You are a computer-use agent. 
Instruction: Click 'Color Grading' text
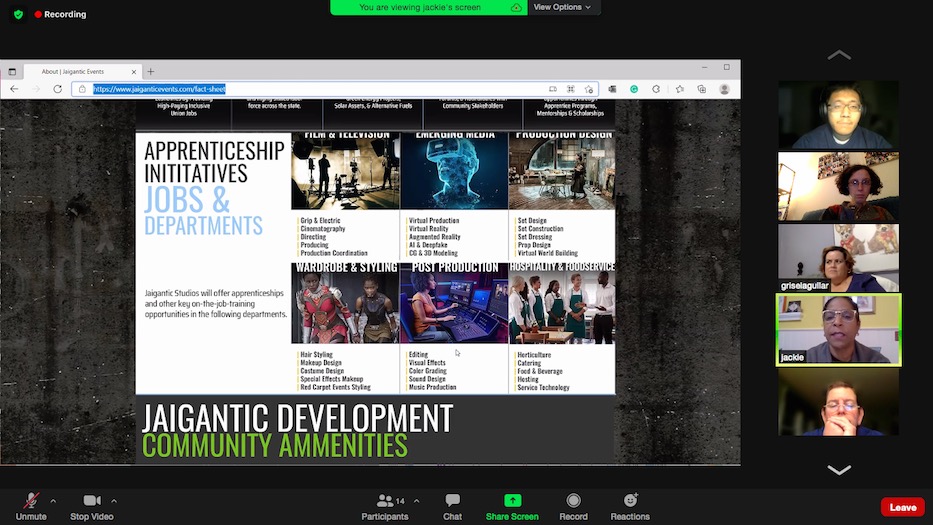[427, 371]
